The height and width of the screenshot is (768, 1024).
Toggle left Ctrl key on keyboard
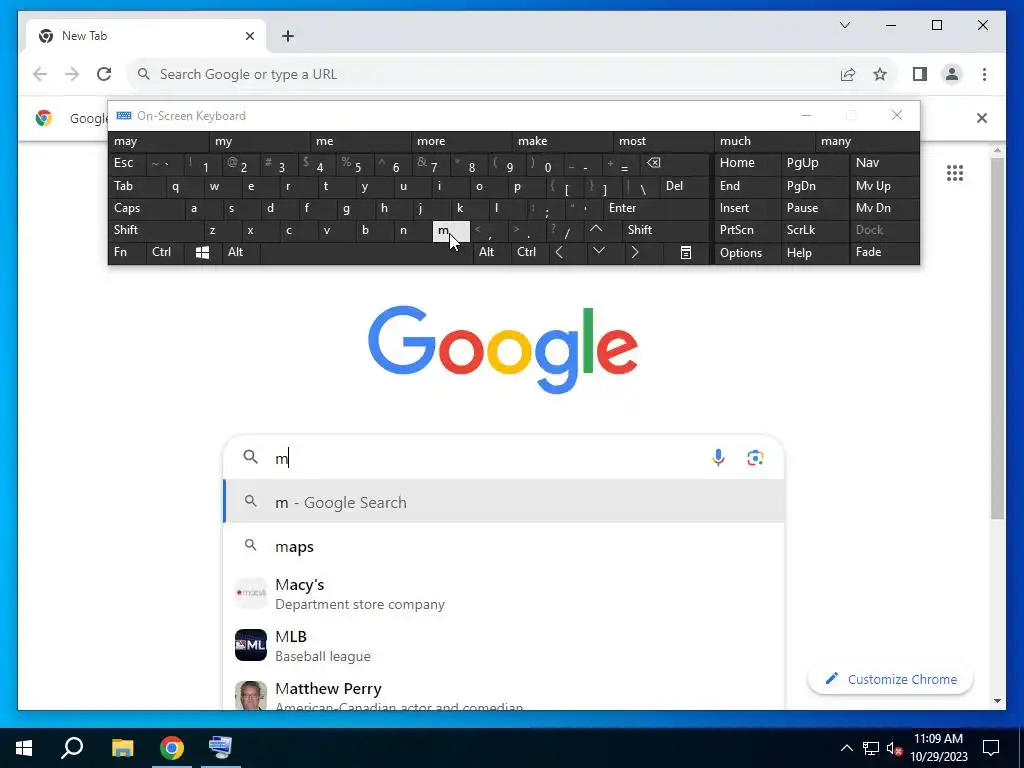tap(165, 252)
